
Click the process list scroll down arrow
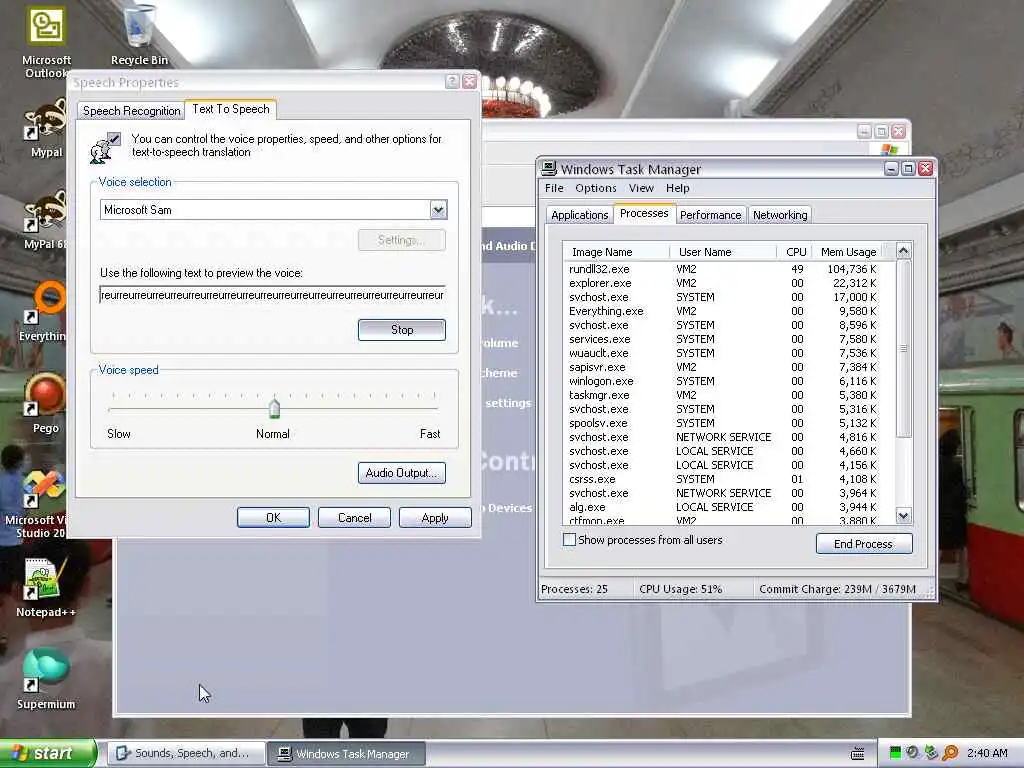(903, 516)
